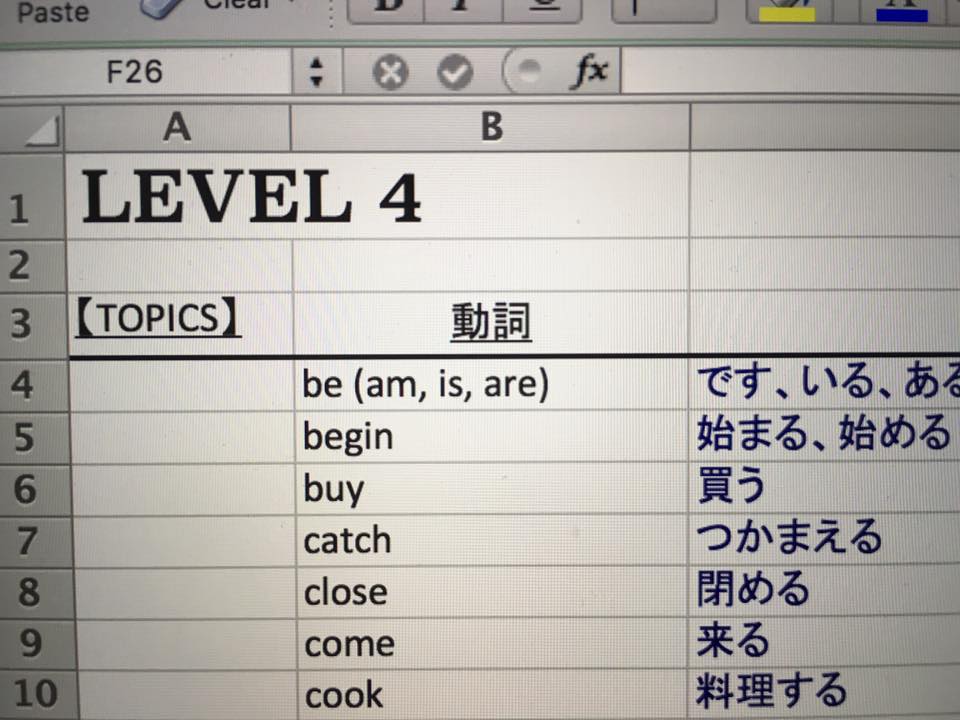Click the Name Box showing F26
Viewport: 960px width, 720px height.
pos(146,71)
